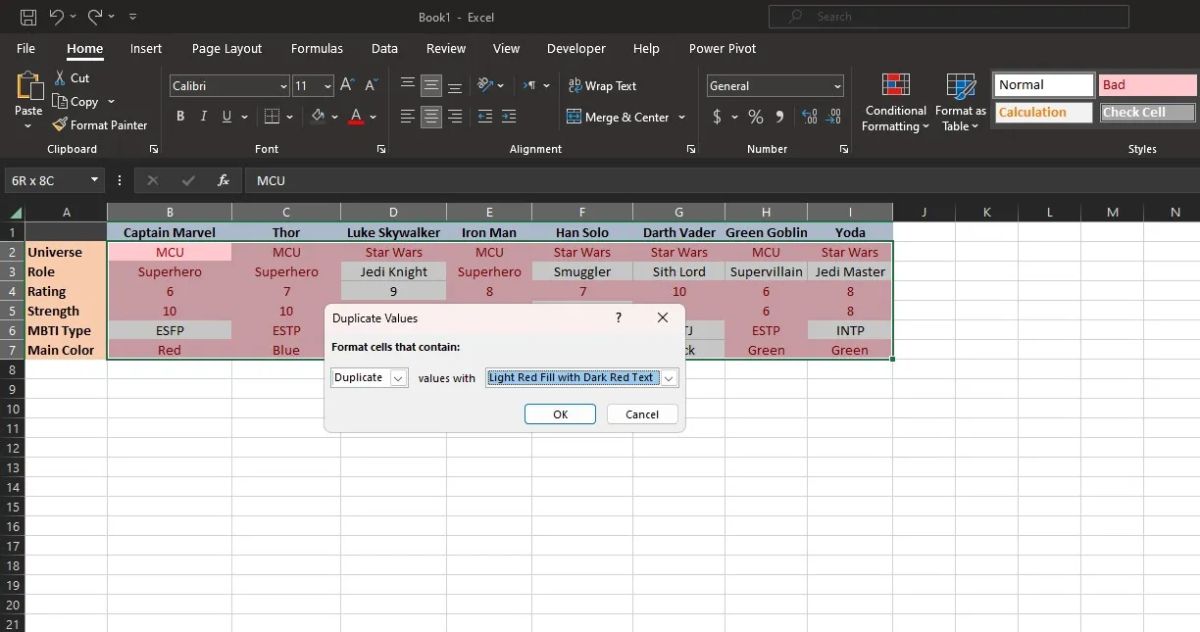Apply Underline formatting icon
1200x632 pixels.
[227, 116]
